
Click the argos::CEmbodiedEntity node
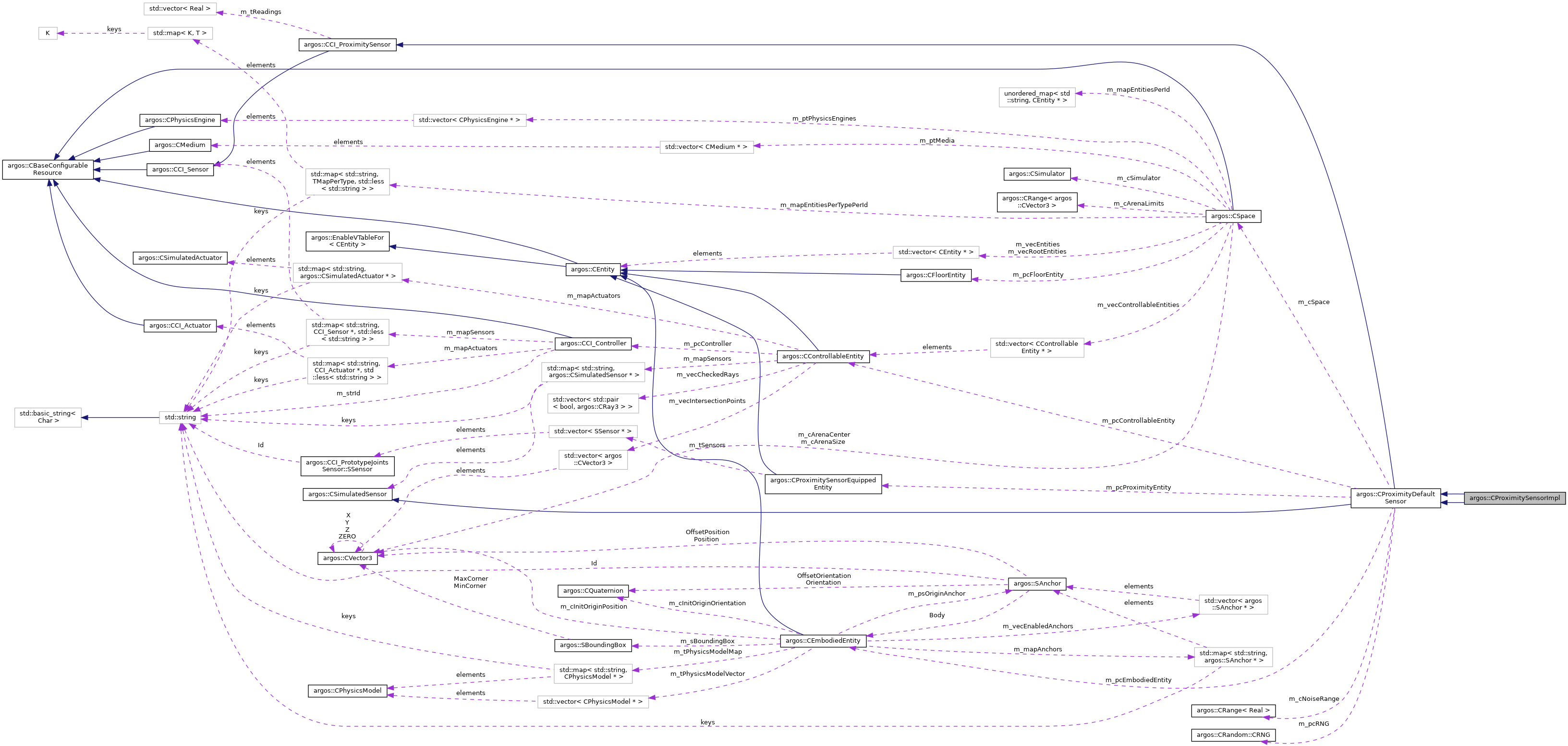coord(823,641)
